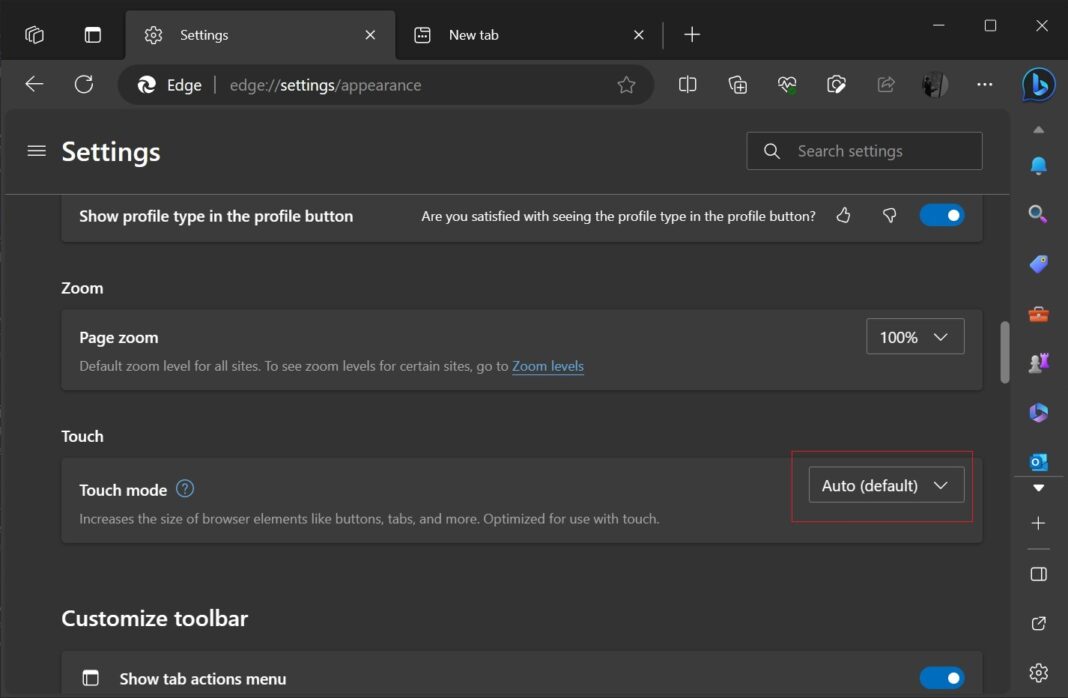Follow the Zoom levels link
This screenshot has width=1068, height=698.
[x=548, y=366]
